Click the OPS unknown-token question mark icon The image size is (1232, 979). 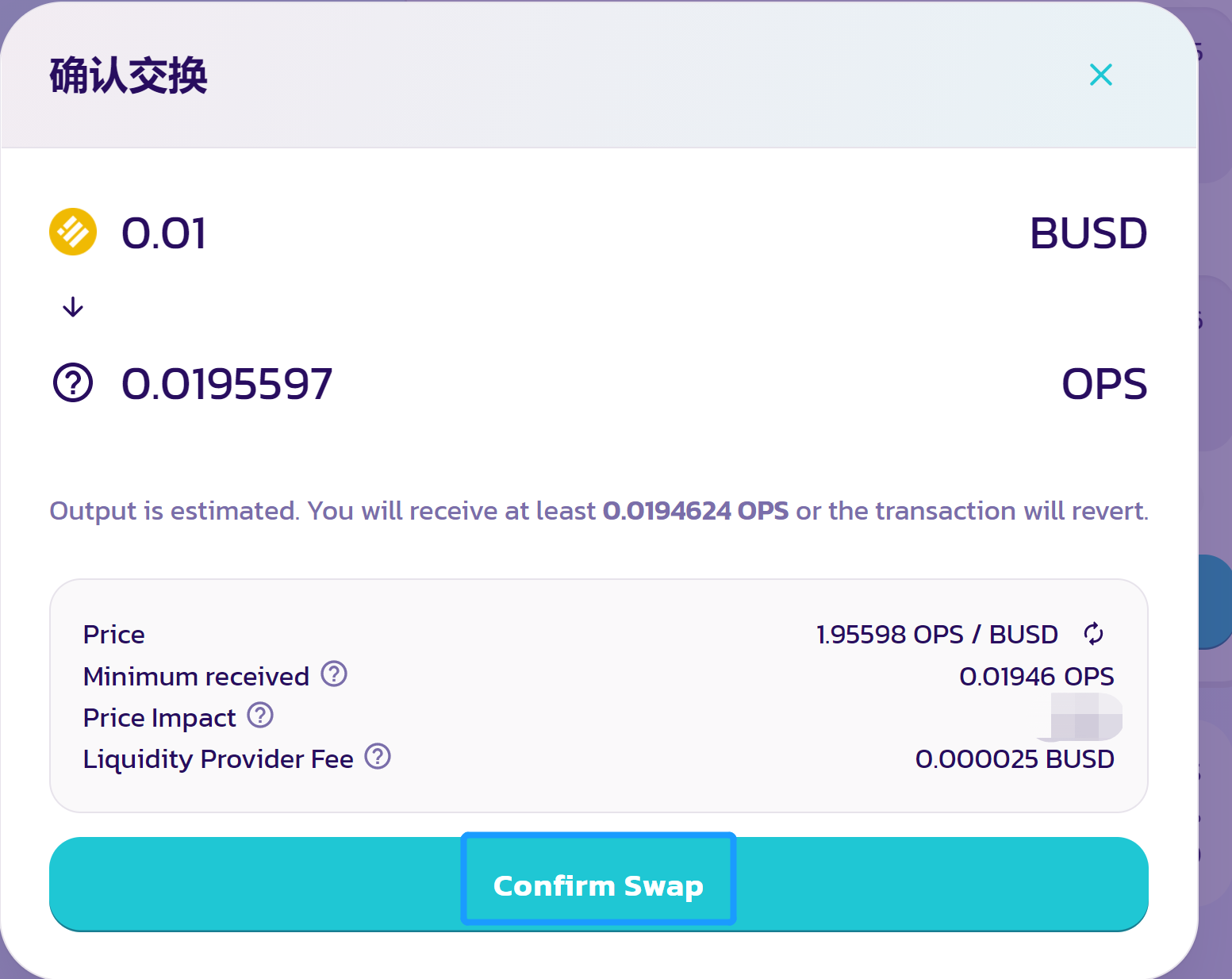point(73,383)
